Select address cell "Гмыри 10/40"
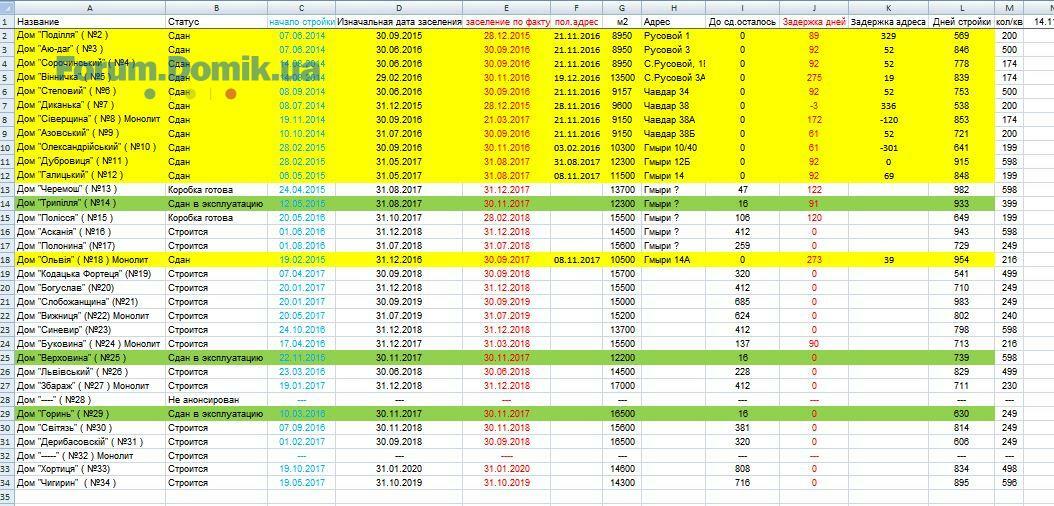This screenshot has height=506, width=1054. (x=674, y=147)
